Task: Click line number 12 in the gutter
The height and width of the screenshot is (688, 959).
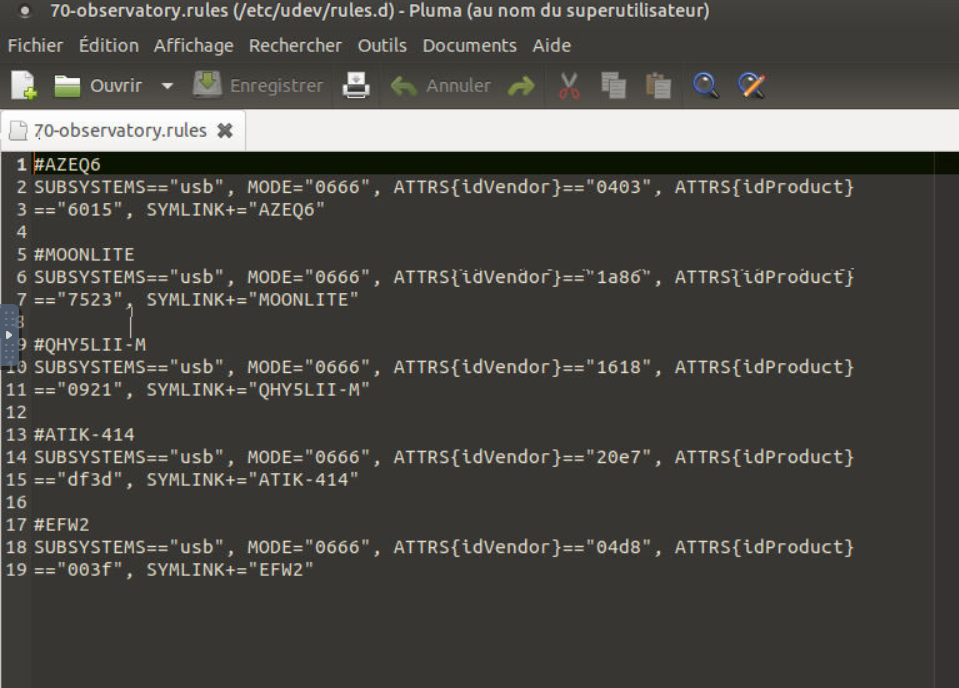Action: pyautogui.click(x=17, y=412)
